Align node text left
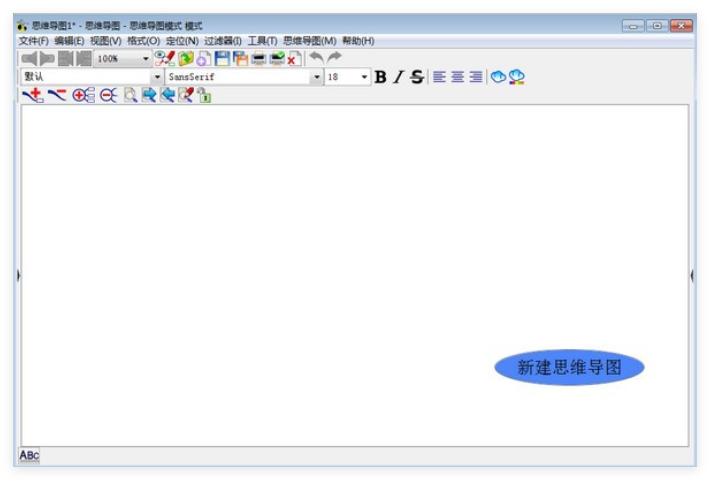Image resolution: width=710 pixels, height=480 pixels. (439, 77)
